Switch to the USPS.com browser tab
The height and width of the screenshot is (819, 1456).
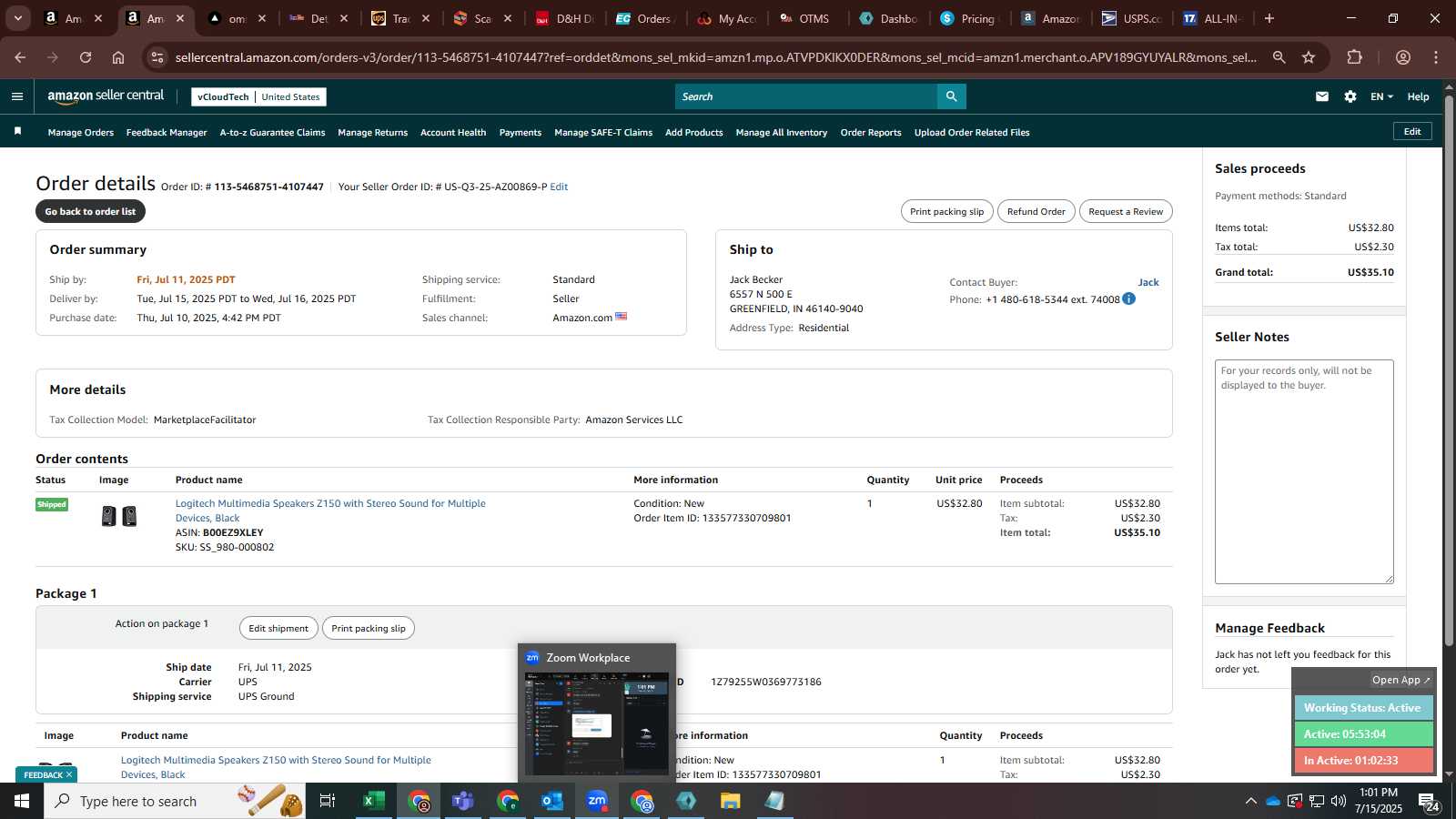(1131, 18)
